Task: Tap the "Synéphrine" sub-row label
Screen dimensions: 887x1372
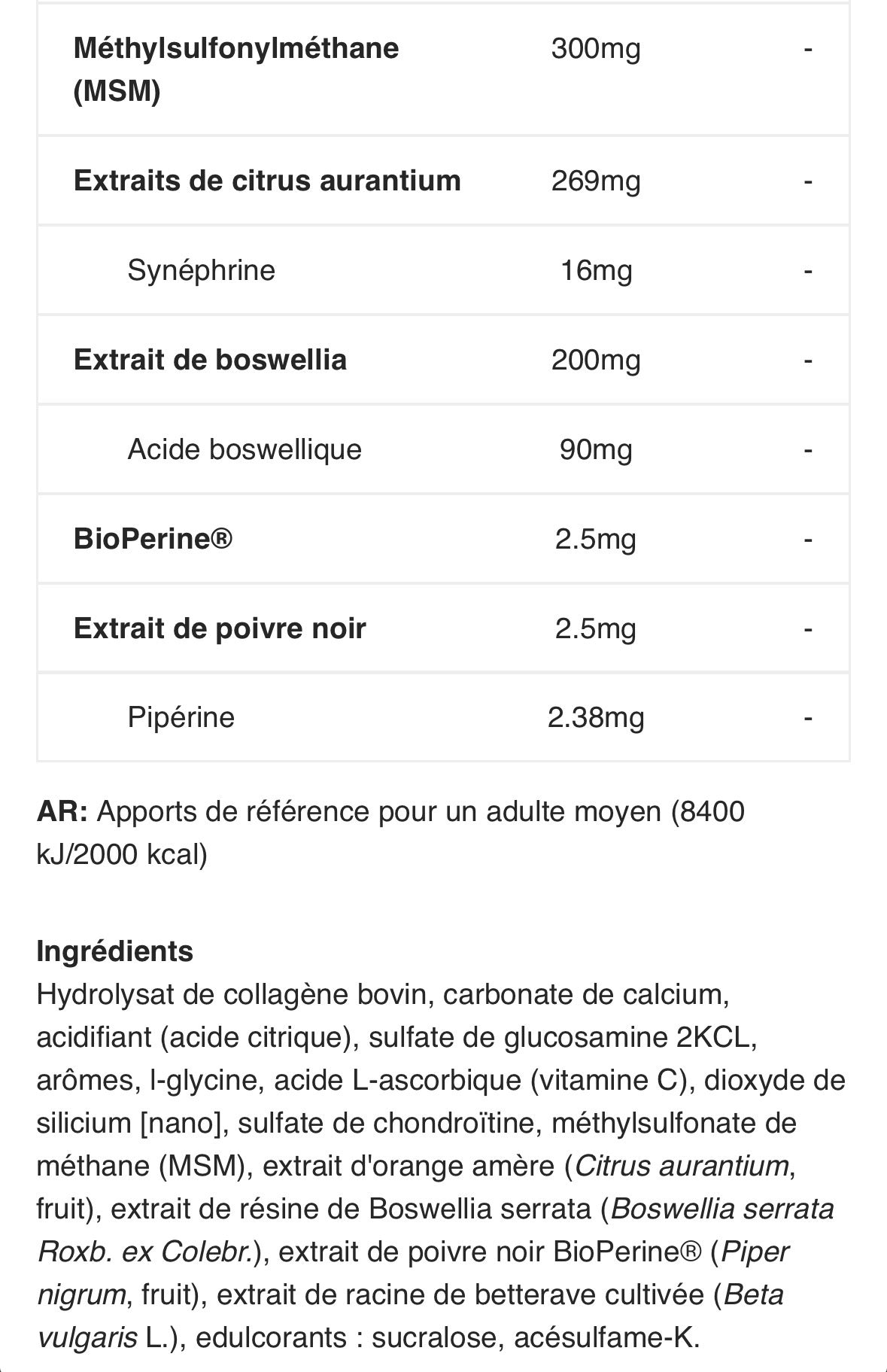Action: [x=201, y=269]
